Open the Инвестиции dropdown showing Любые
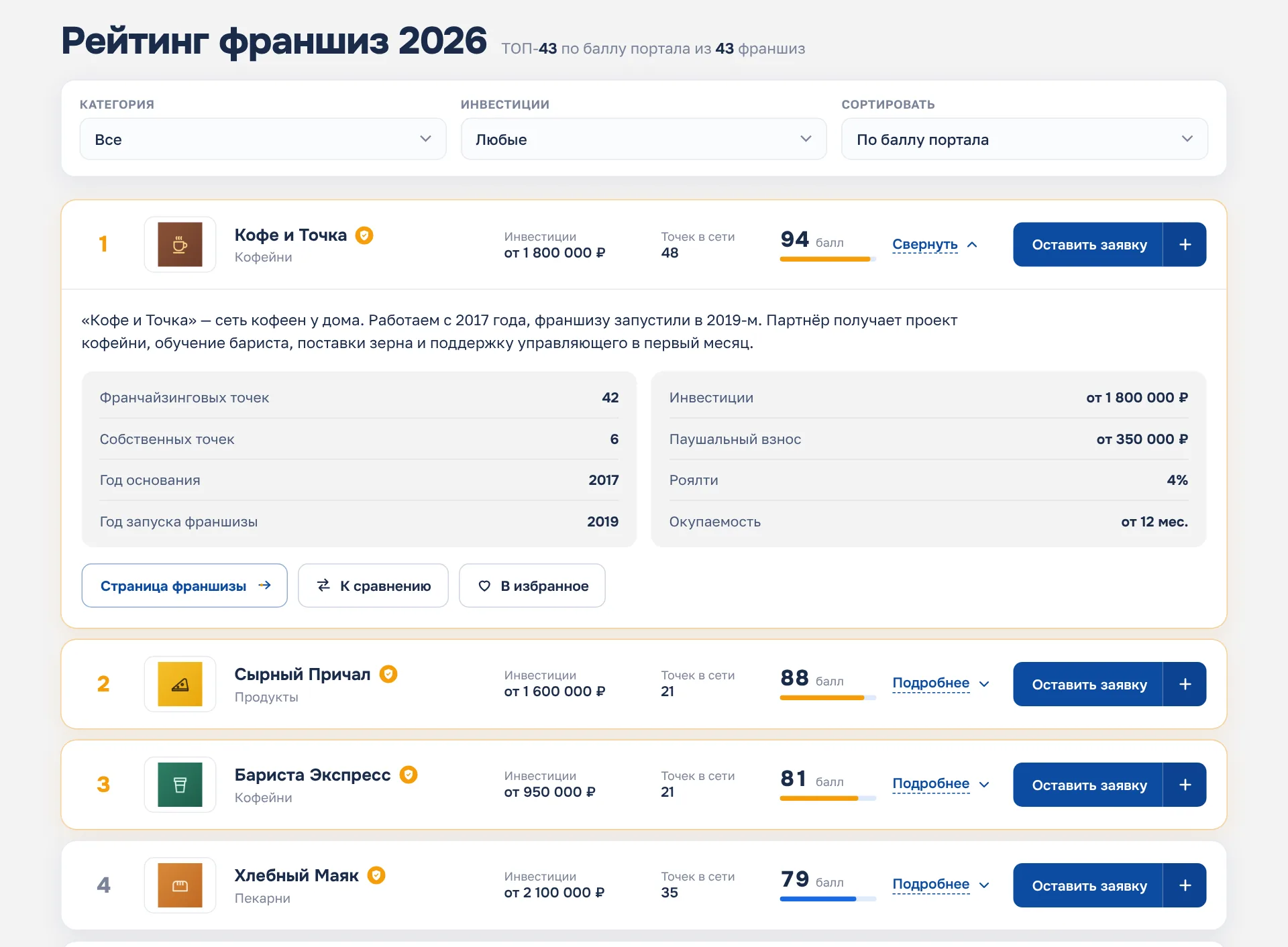Image resolution: width=1288 pixels, height=947 pixels. 643,140
